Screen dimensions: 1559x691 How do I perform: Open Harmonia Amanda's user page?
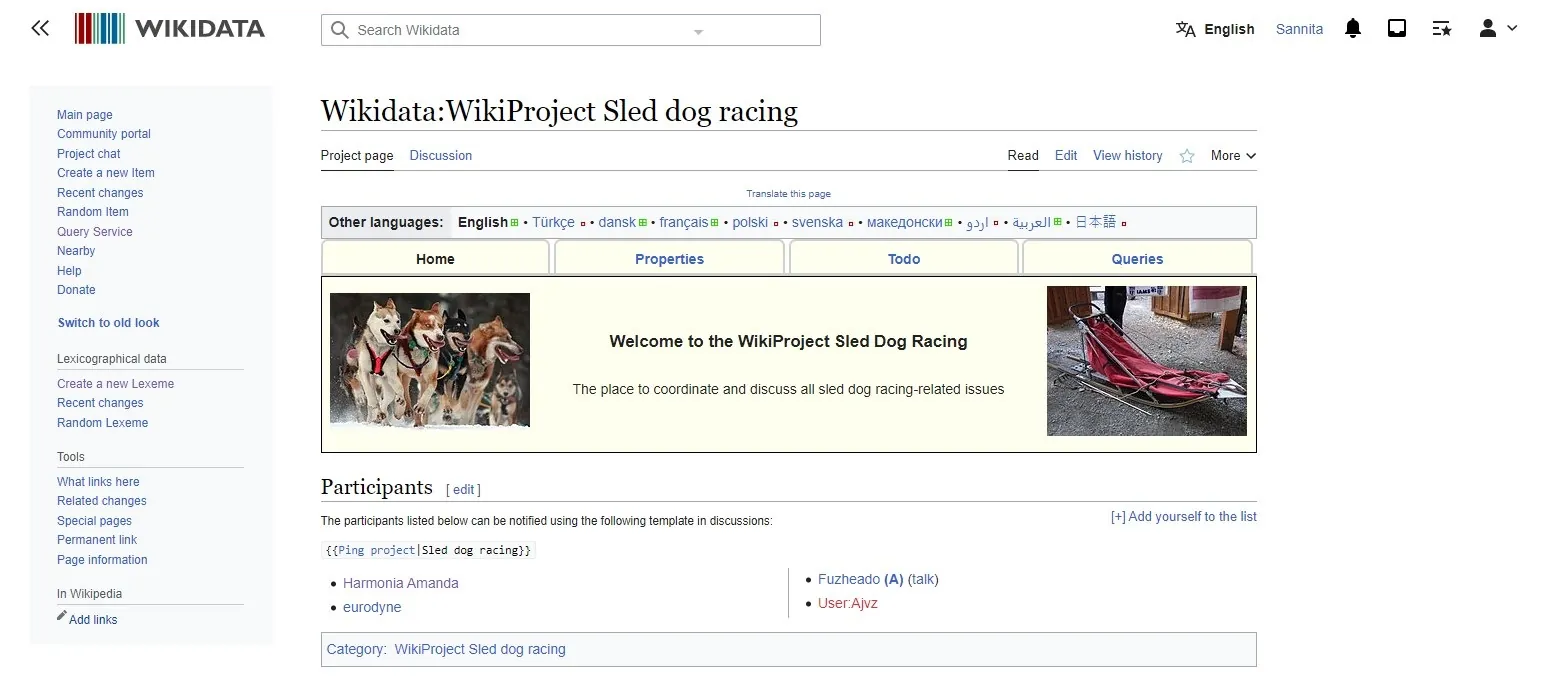(x=400, y=583)
